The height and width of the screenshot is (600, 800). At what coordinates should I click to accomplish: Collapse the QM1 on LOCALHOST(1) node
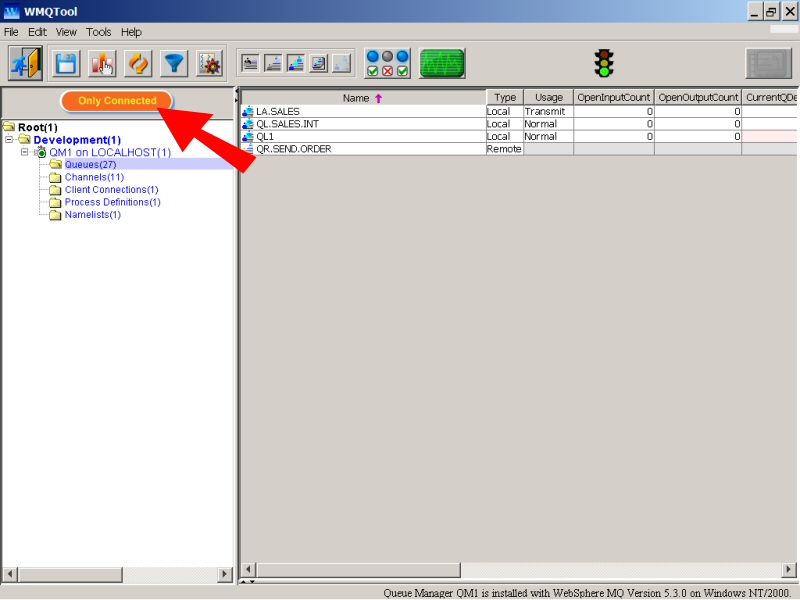point(24,152)
